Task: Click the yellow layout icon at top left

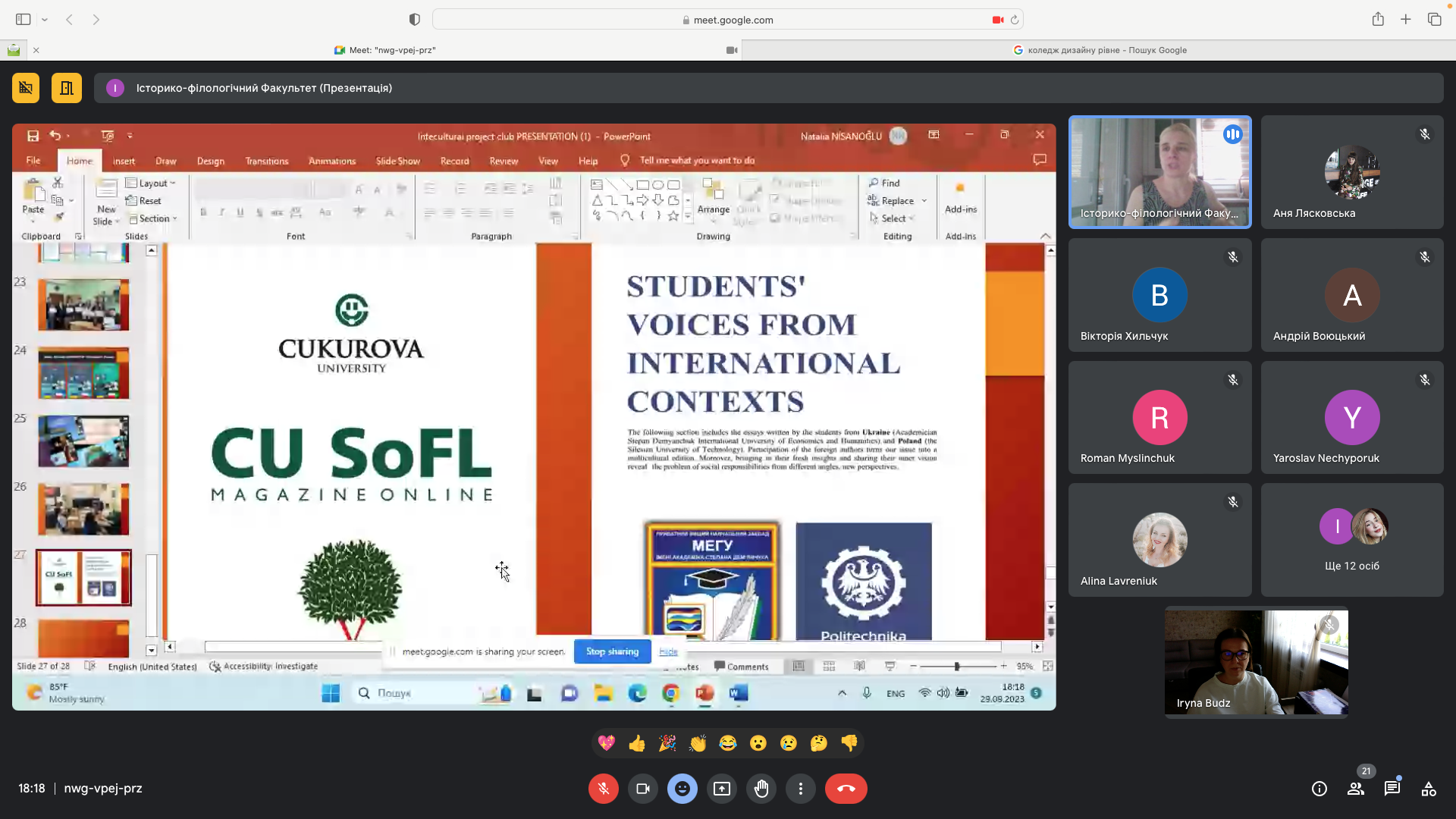Action: point(67,88)
